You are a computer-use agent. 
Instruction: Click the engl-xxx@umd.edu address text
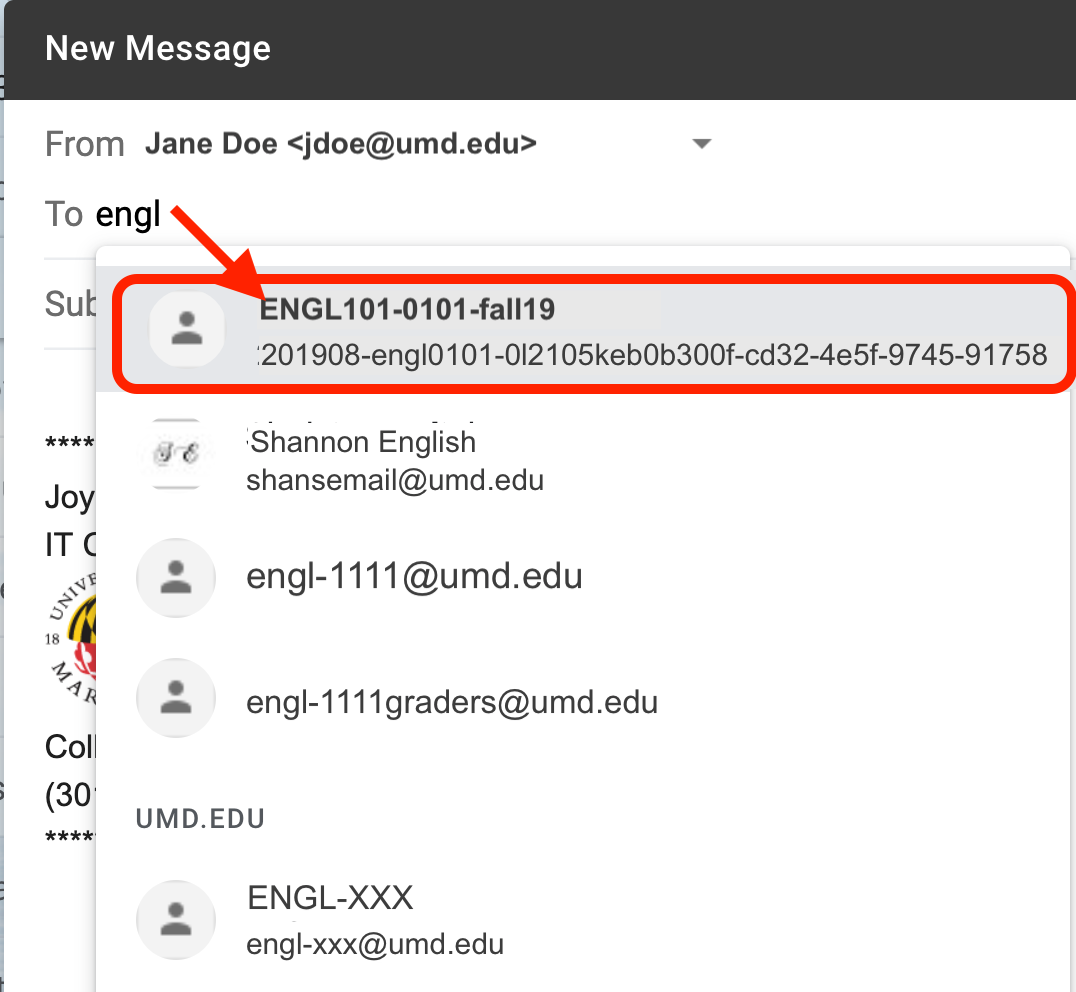click(x=375, y=945)
